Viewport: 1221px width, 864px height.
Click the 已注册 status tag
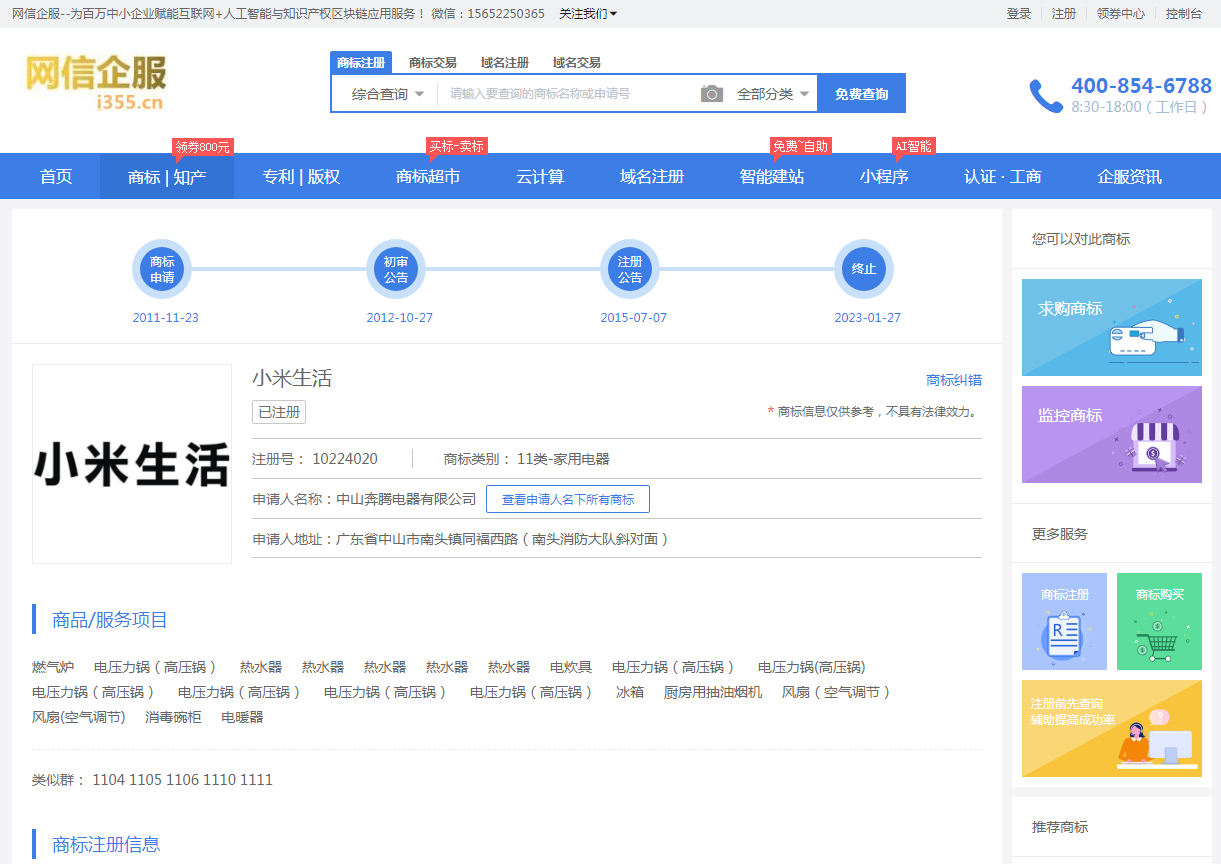click(x=279, y=412)
